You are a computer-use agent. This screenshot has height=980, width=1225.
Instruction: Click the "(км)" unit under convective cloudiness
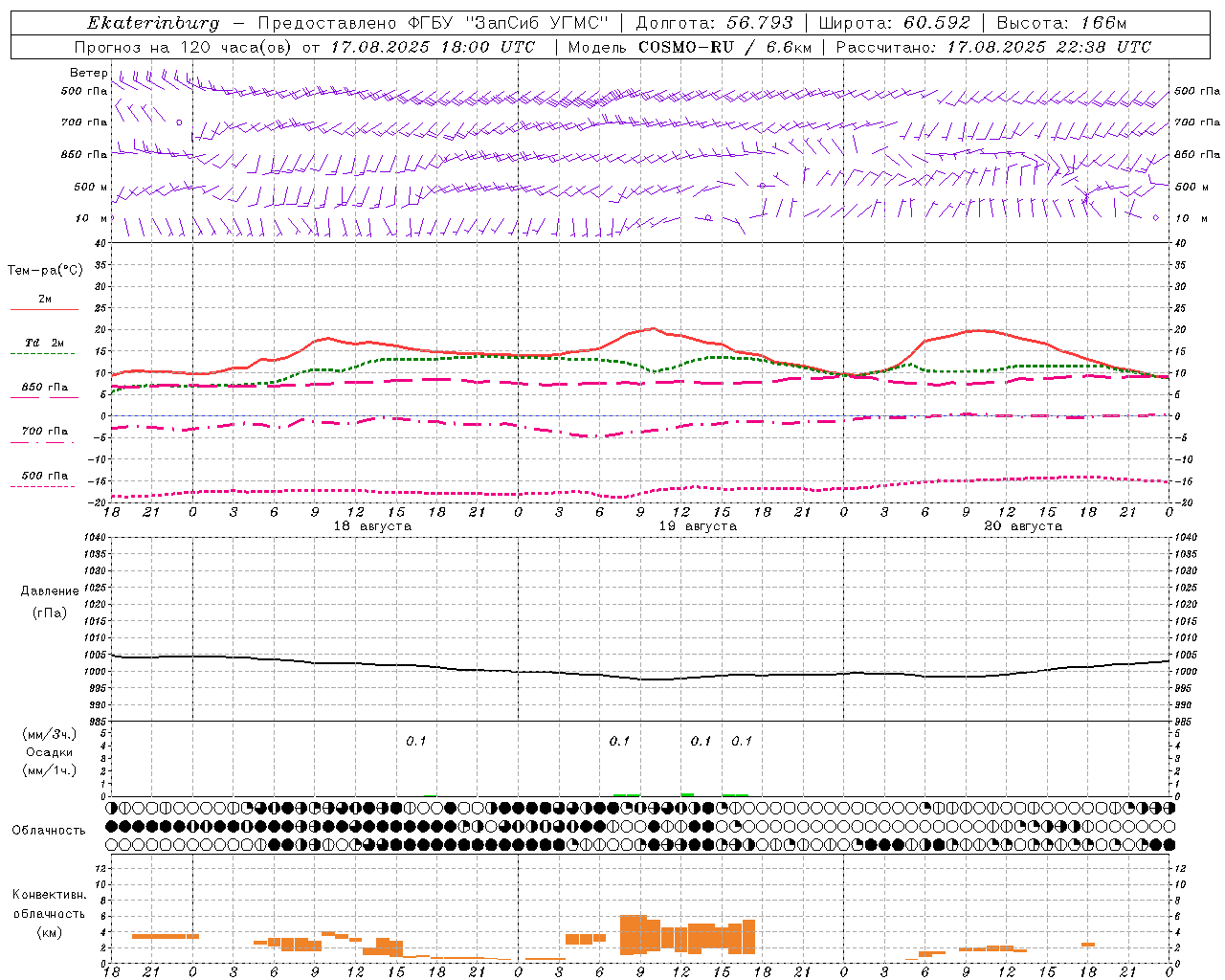pyautogui.click(x=50, y=932)
